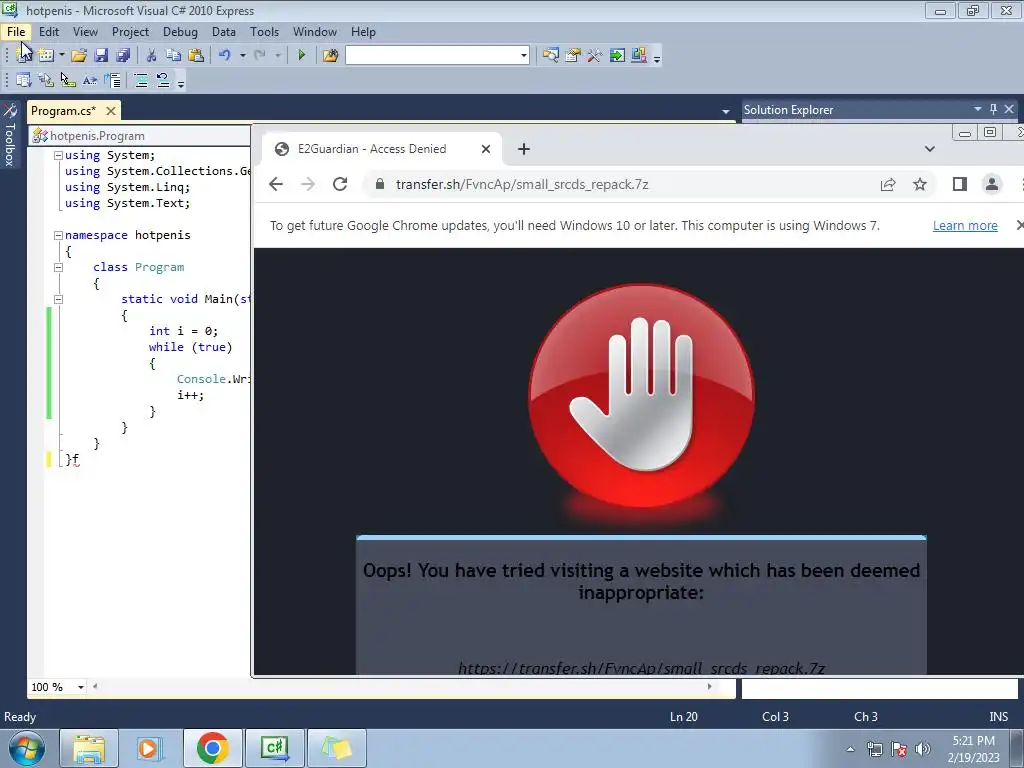Open text editor toolbar overflow arrow
This screenshot has height=768, width=1024.
(181, 82)
